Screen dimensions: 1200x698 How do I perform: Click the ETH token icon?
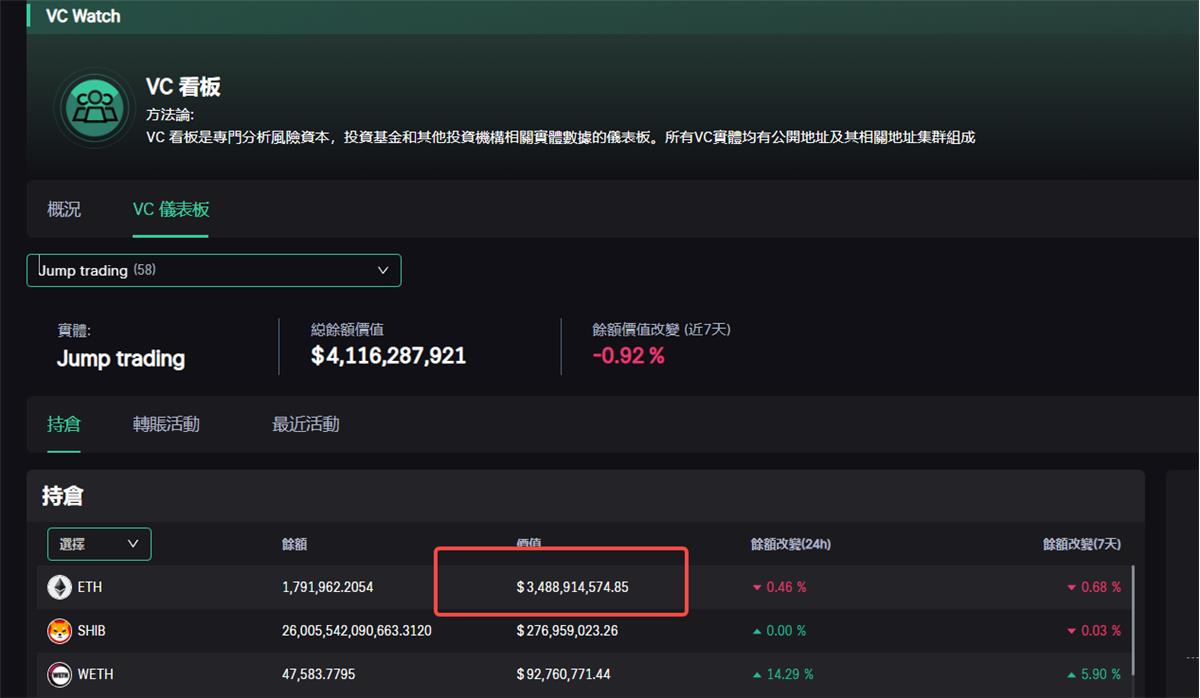59,587
